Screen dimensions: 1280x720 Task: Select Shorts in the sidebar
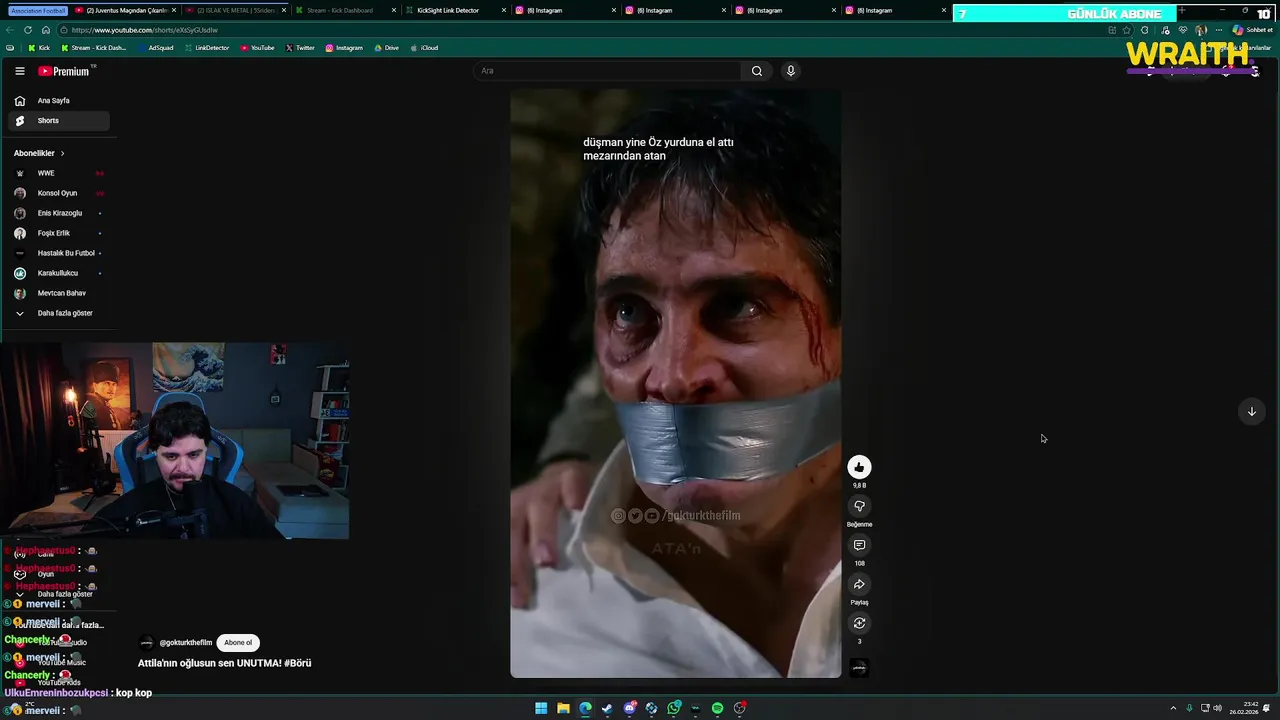click(x=59, y=121)
